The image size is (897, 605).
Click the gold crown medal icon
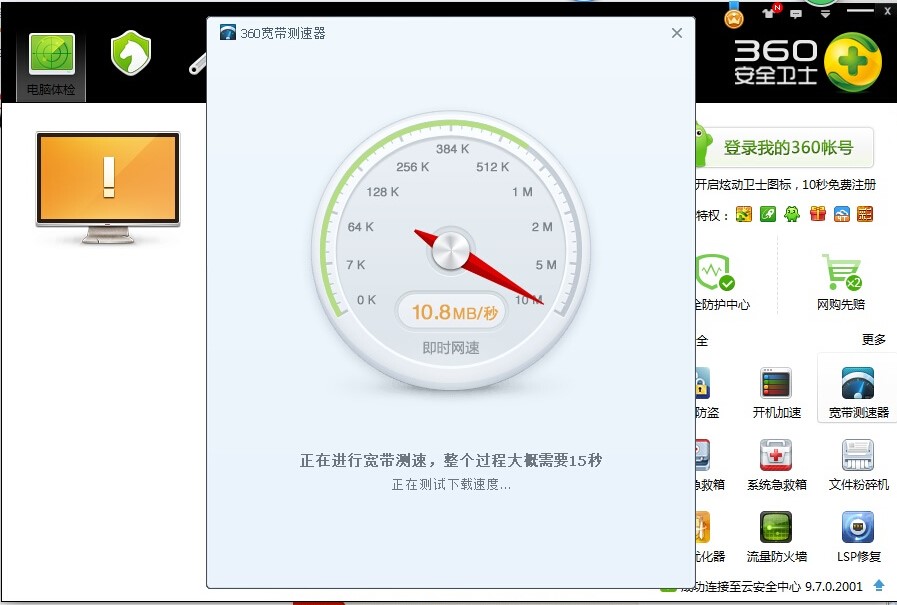point(734,16)
